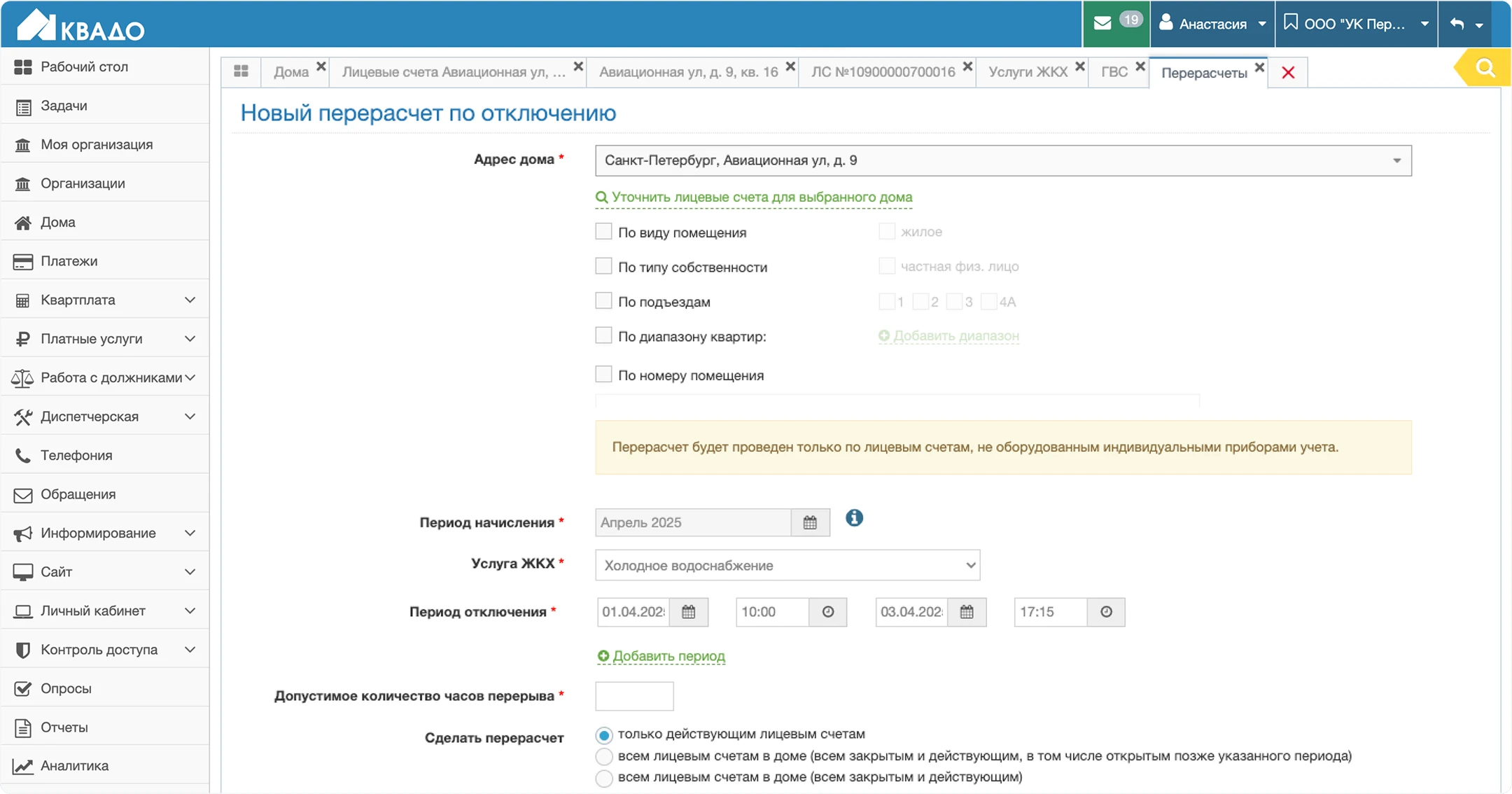This screenshot has height=794, width=1512.
Task: Open Адрес дома dropdown
Action: click(x=1002, y=160)
